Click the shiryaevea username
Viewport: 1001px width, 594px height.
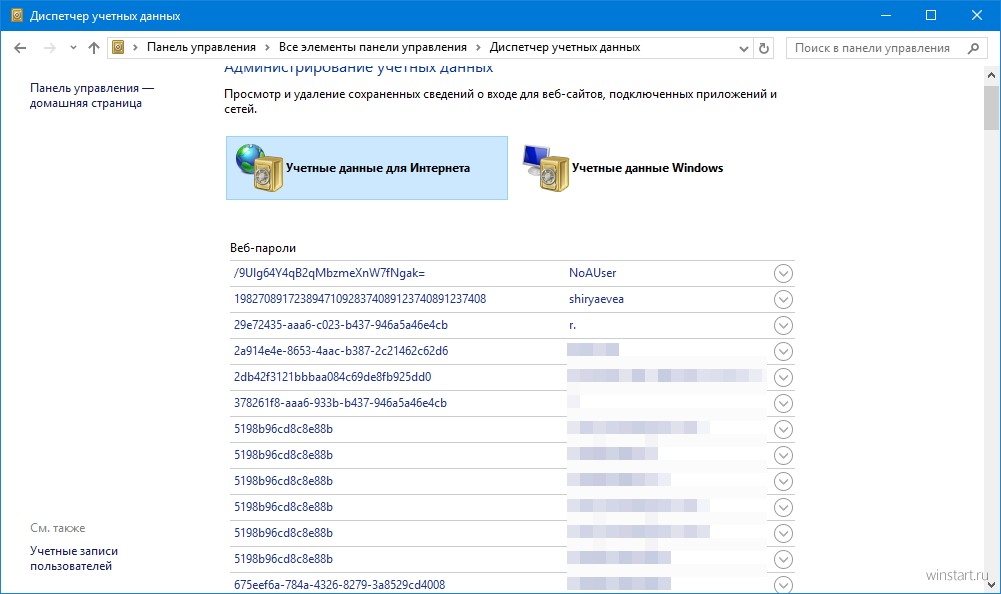pyautogui.click(x=596, y=299)
